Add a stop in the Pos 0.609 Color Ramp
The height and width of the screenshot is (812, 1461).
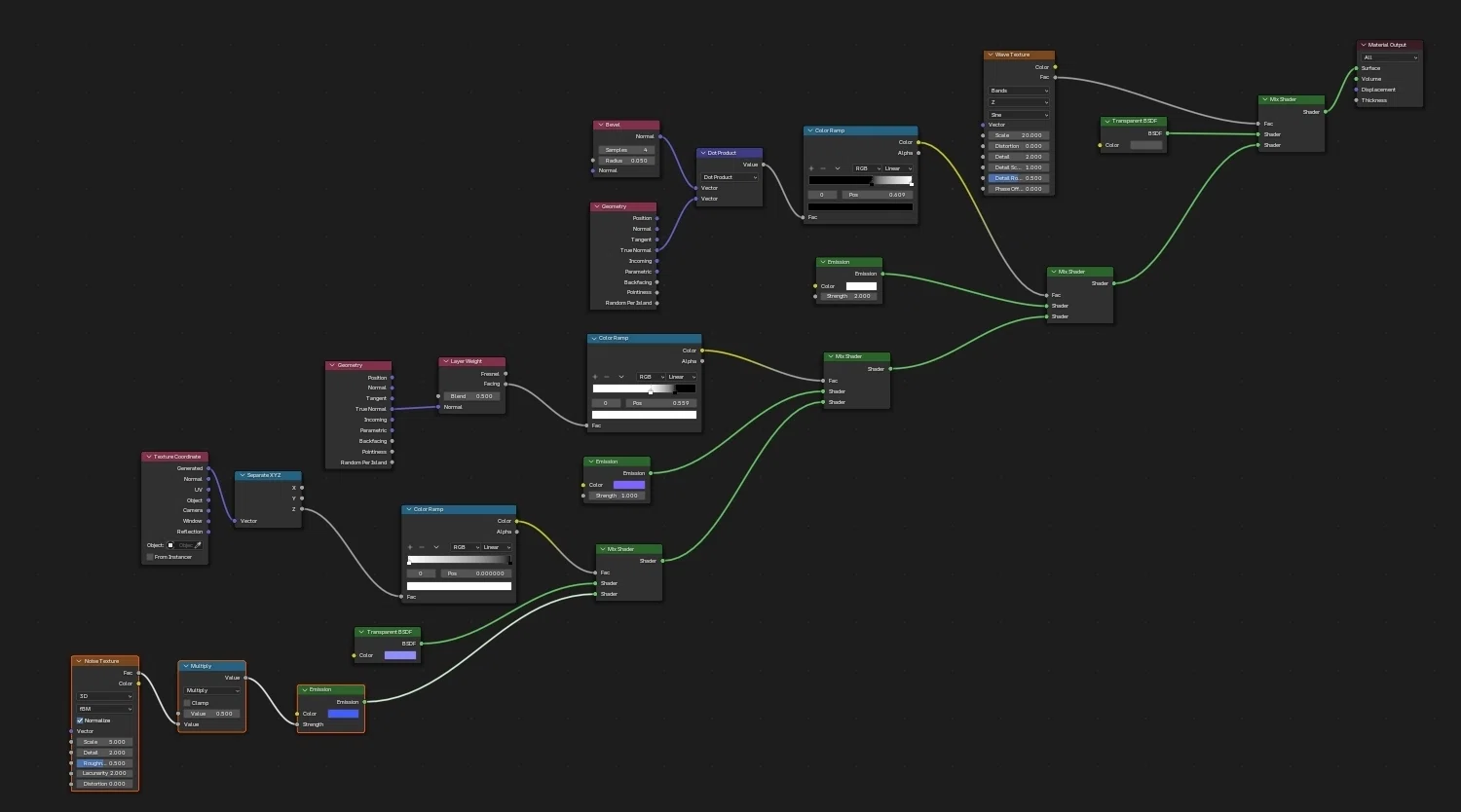pos(811,168)
